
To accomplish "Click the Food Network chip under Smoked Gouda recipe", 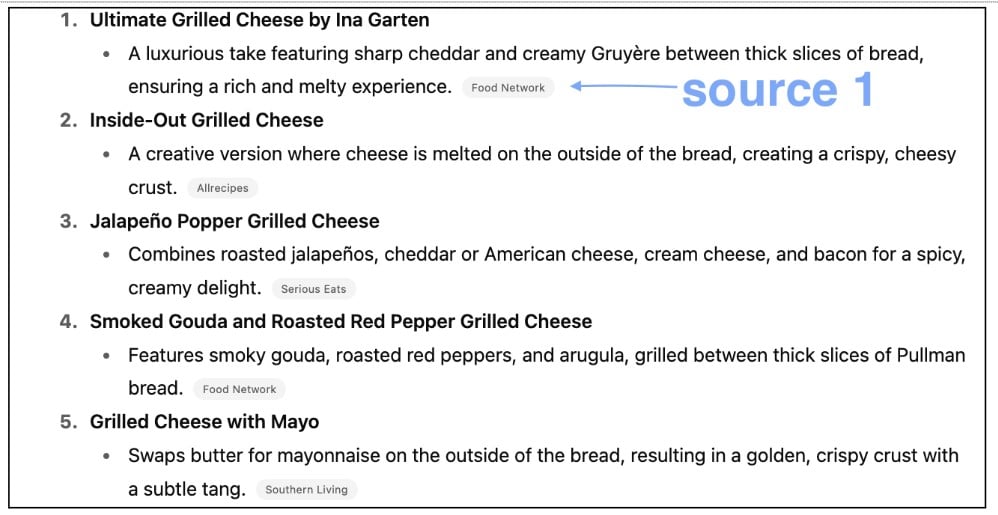I will tap(239, 389).
